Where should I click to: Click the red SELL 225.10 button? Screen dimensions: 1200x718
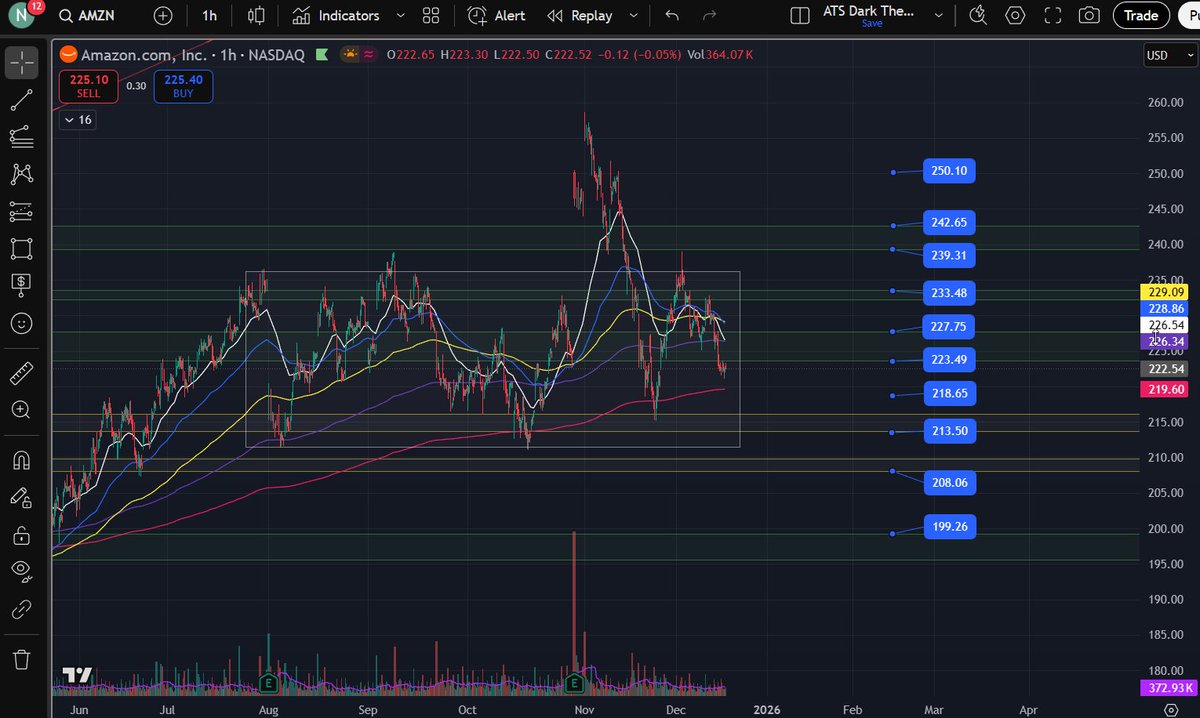(x=89, y=87)
